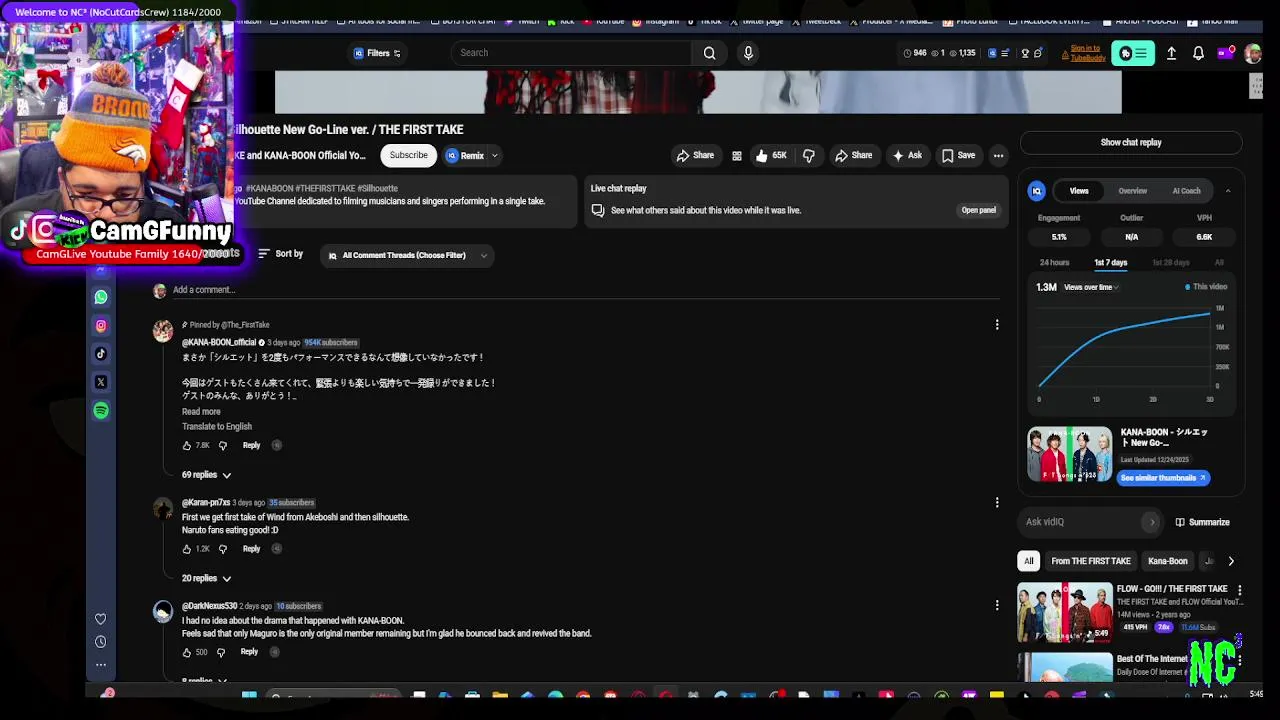
Task: Click the TikTok sidebar icon
Action: coord(101,353)
